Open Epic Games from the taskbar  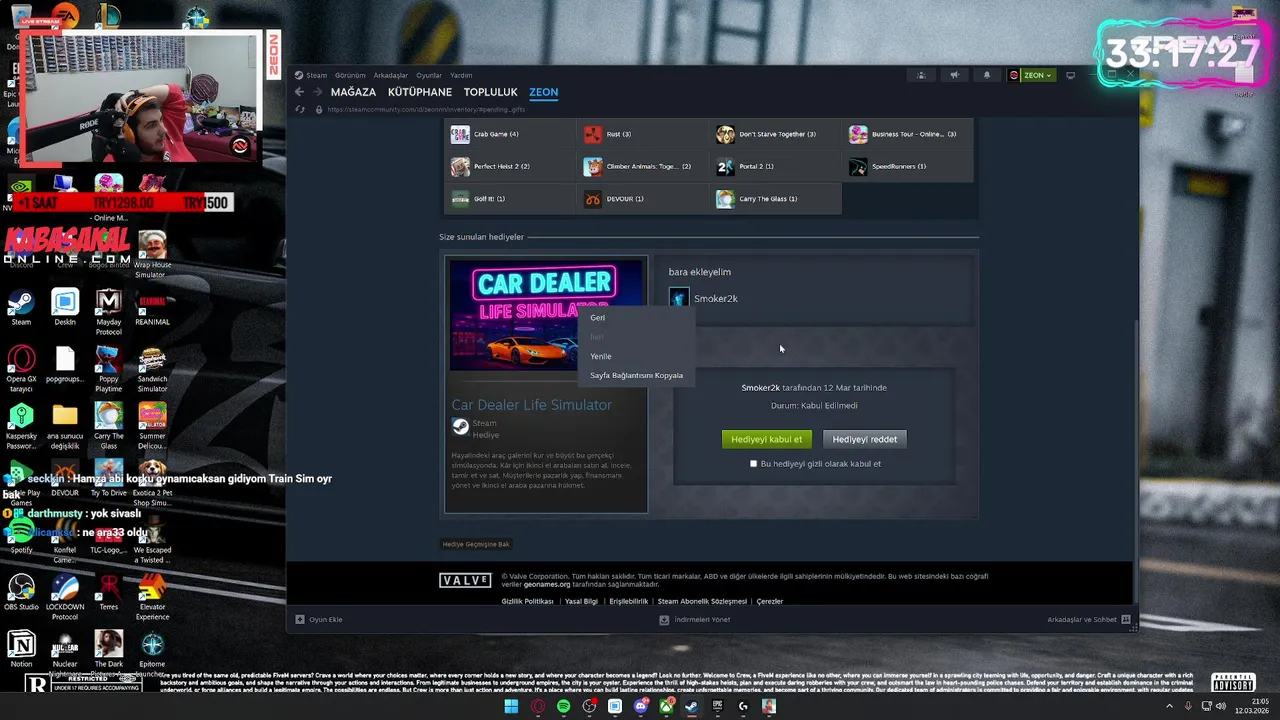coord(717,706)
